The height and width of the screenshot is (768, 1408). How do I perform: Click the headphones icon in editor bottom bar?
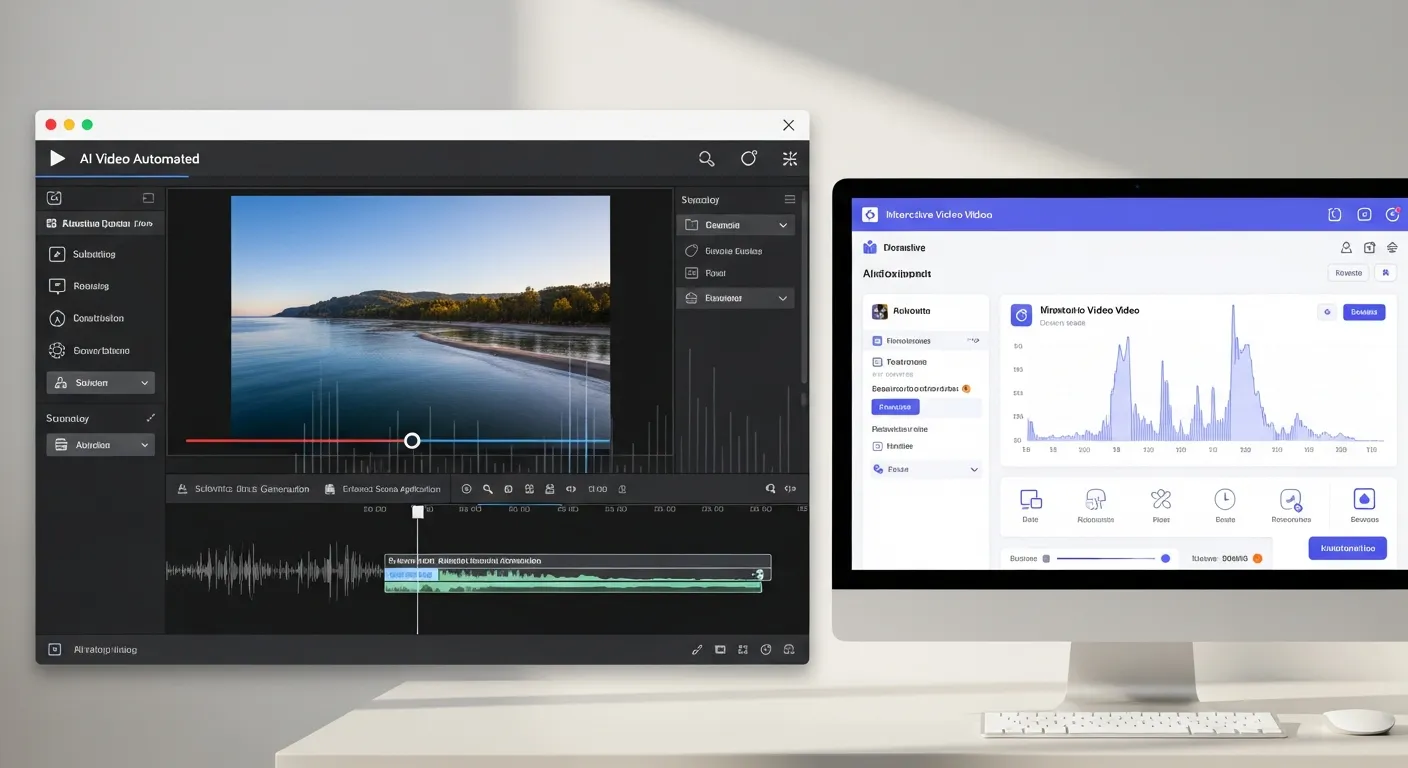(789, 649)
